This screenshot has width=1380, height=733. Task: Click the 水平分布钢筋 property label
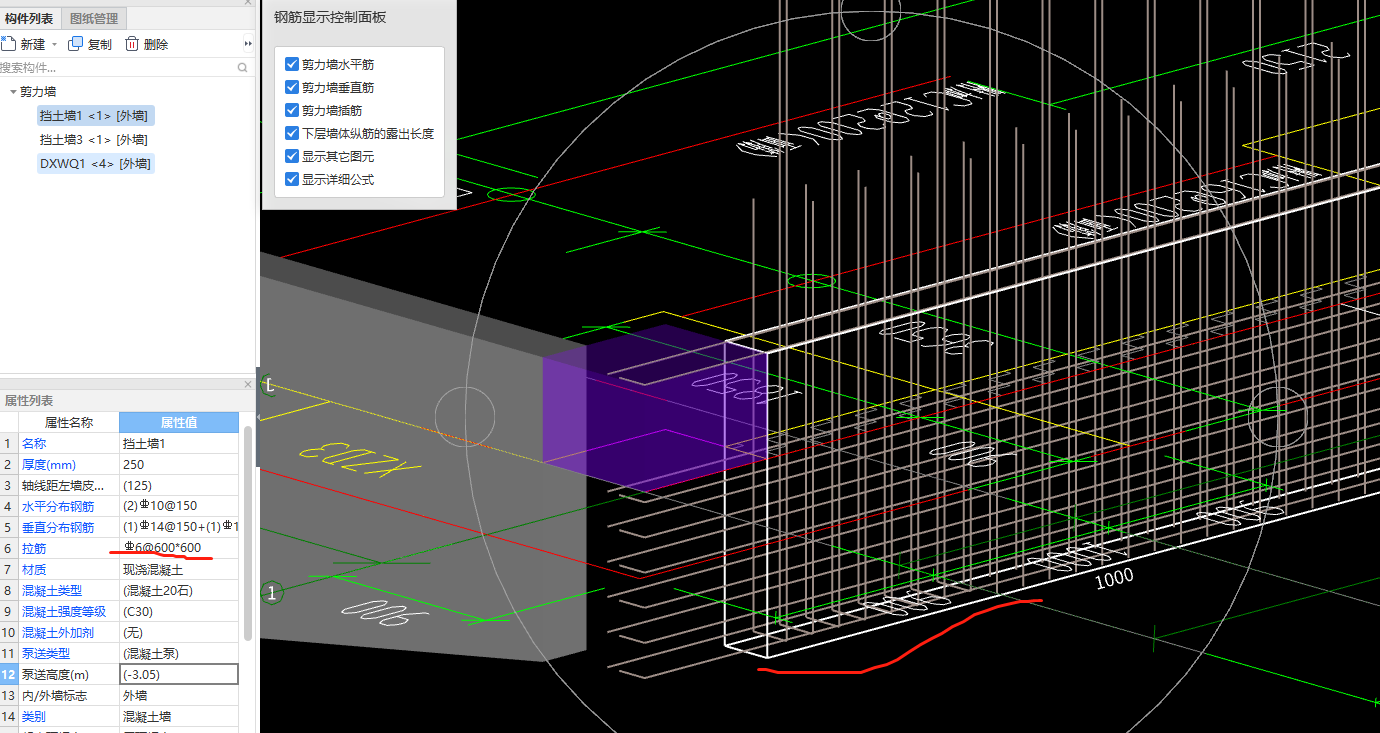coord(58,507)
